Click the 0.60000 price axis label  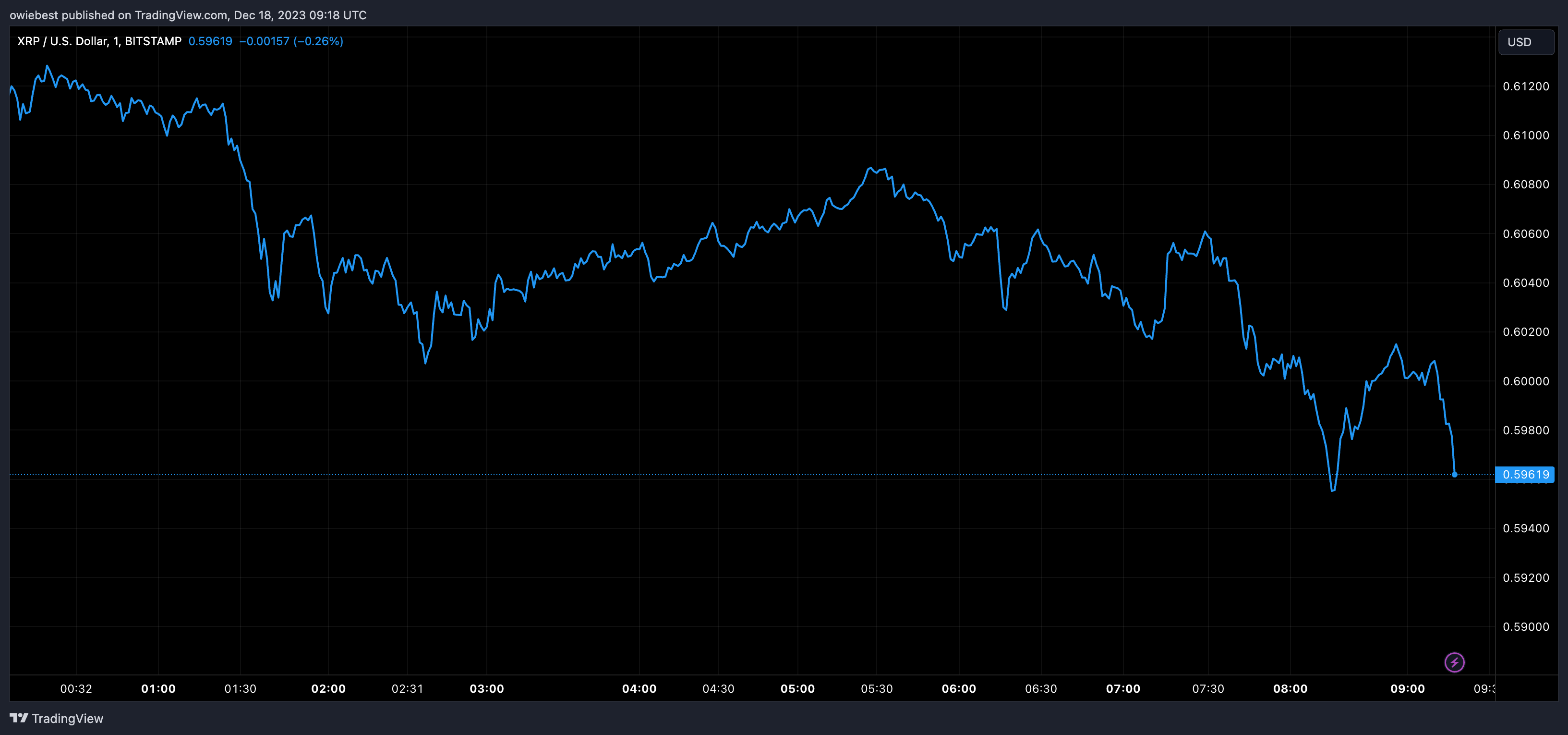[x=1526, y=381]
